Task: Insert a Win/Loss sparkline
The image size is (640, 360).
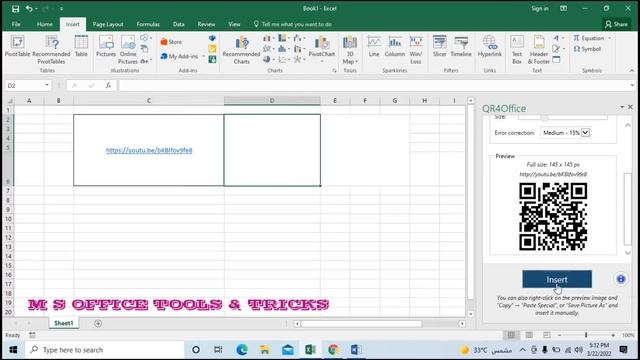Action: pos(416,50)
